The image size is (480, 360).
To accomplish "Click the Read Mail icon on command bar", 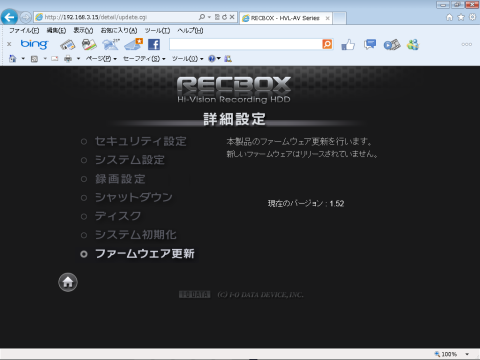I will (x=55, y=59).
